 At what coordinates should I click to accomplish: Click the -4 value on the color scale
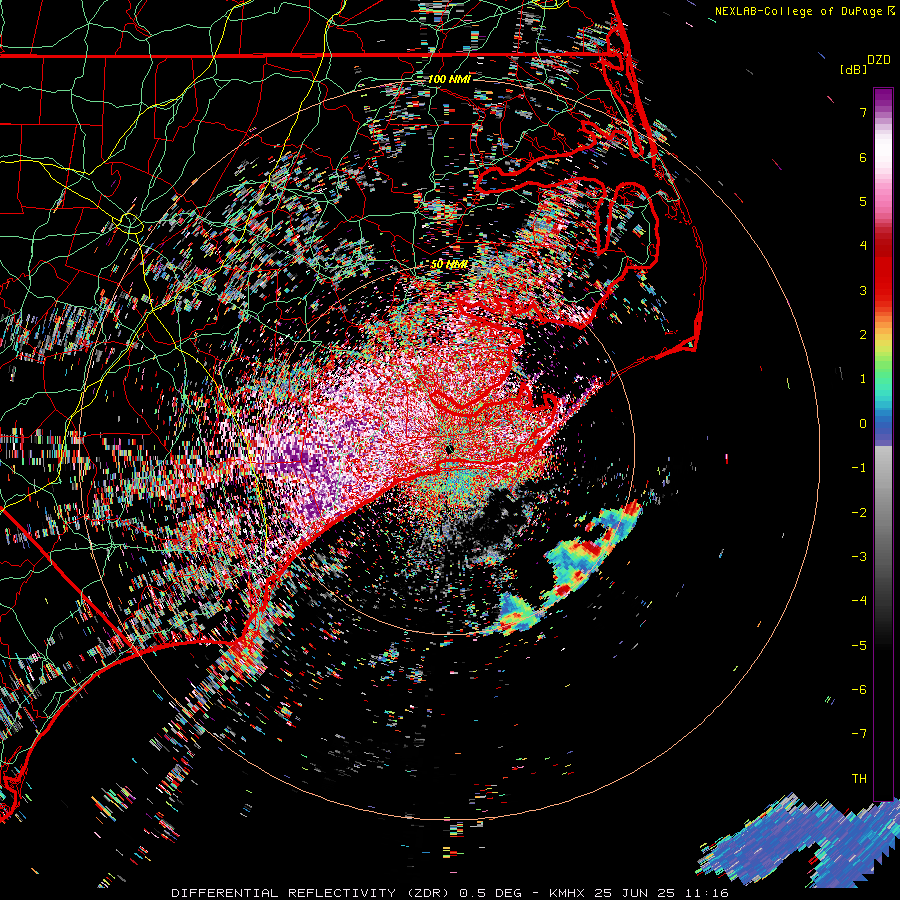tap(859, 600)
